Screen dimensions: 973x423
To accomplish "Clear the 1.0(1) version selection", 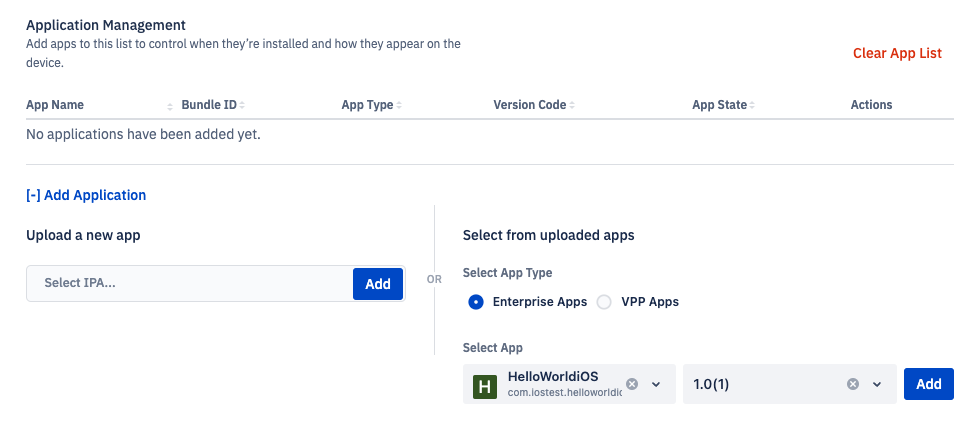I will (x=853, y=384).
